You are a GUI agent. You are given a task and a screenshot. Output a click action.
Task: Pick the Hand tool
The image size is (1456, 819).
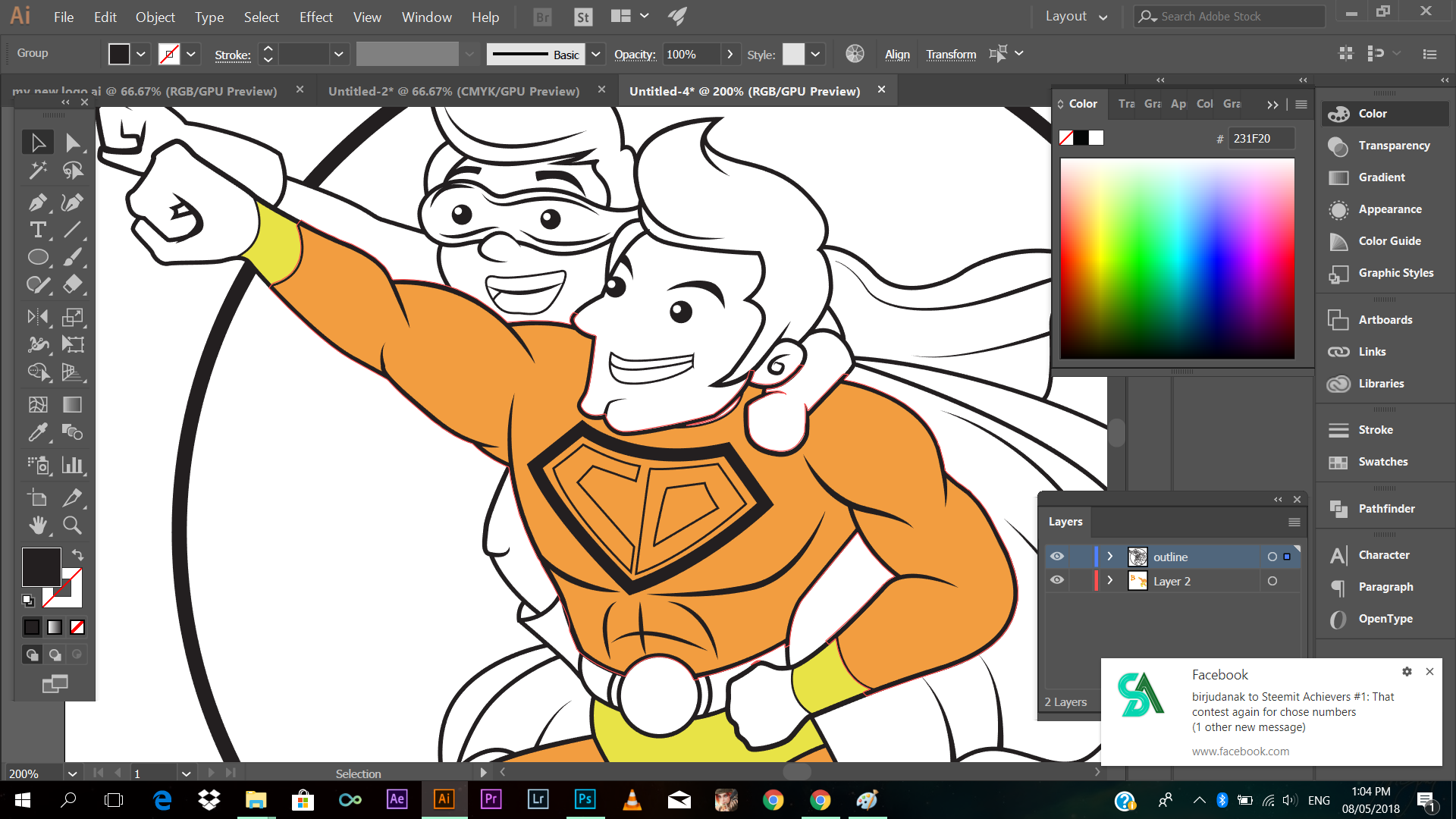click(x=37, y=525)
